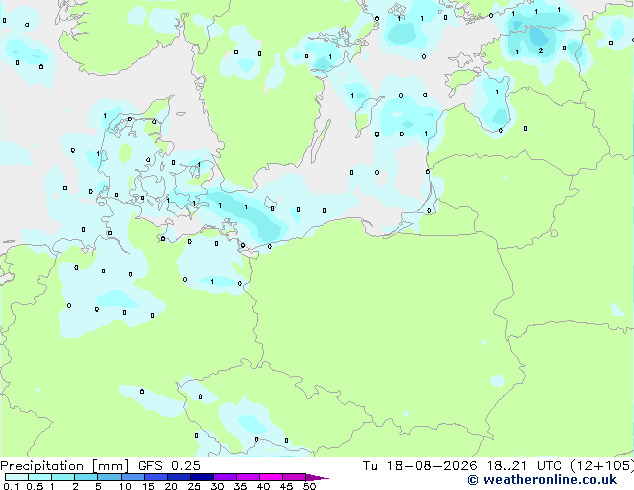The width and height of the screenshot is (634, 490).
Task: Click the '30' legend scale label
Action: pos(217,486)
